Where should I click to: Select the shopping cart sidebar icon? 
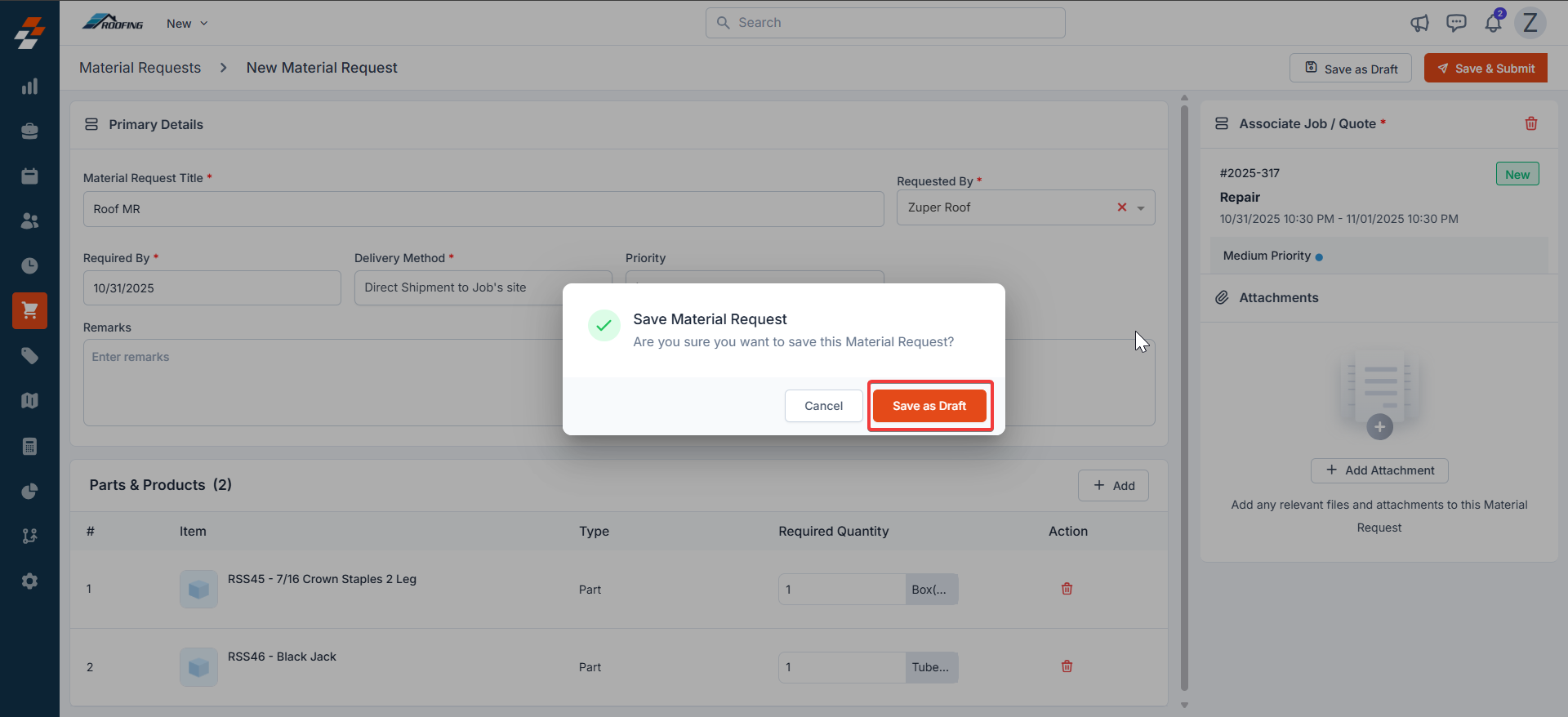pyautogui.click(x=29, y=310)
